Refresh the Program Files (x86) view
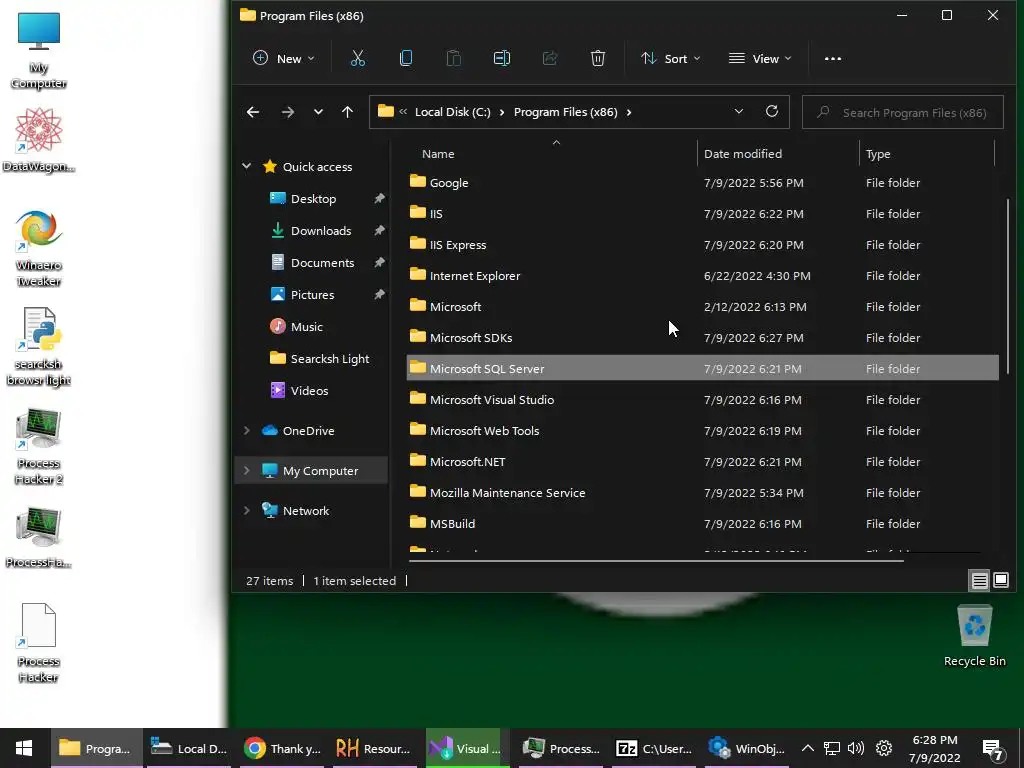The height and width of the screenshot is (768, 1024). pos(772,112)
